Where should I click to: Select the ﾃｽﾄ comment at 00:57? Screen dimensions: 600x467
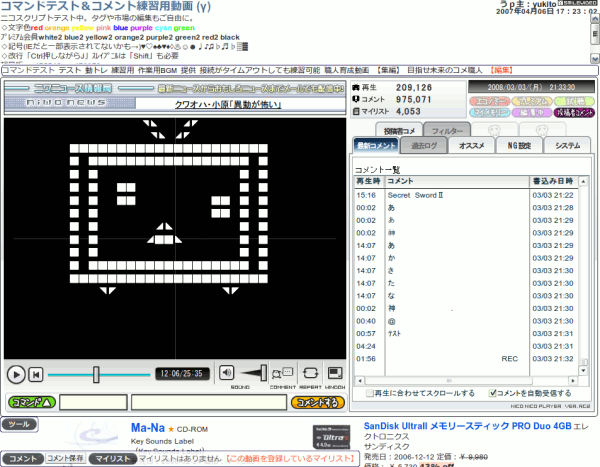(x=466, y=333)
